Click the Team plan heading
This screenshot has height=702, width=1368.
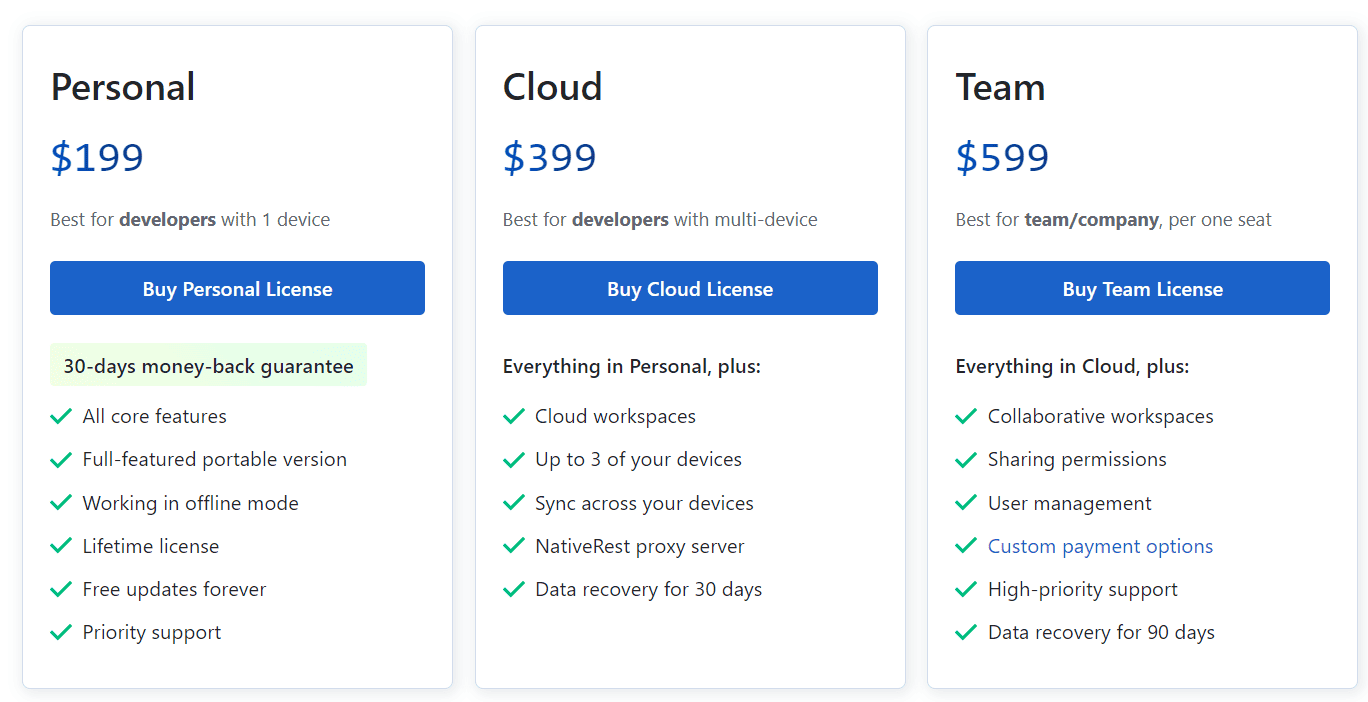[1000, 87]
